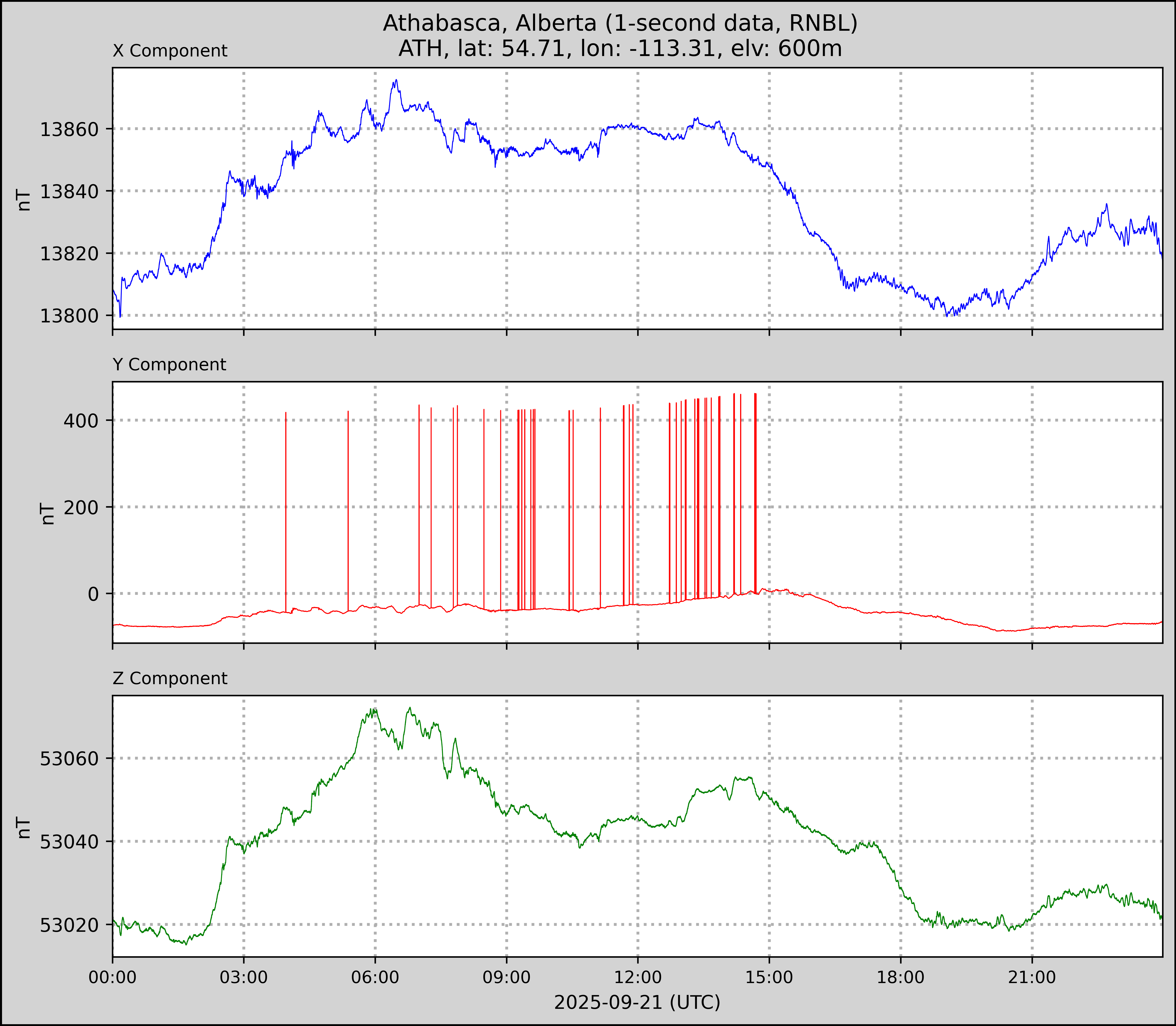
Task: Click the Z Component panel label
Action: [170, 679]
